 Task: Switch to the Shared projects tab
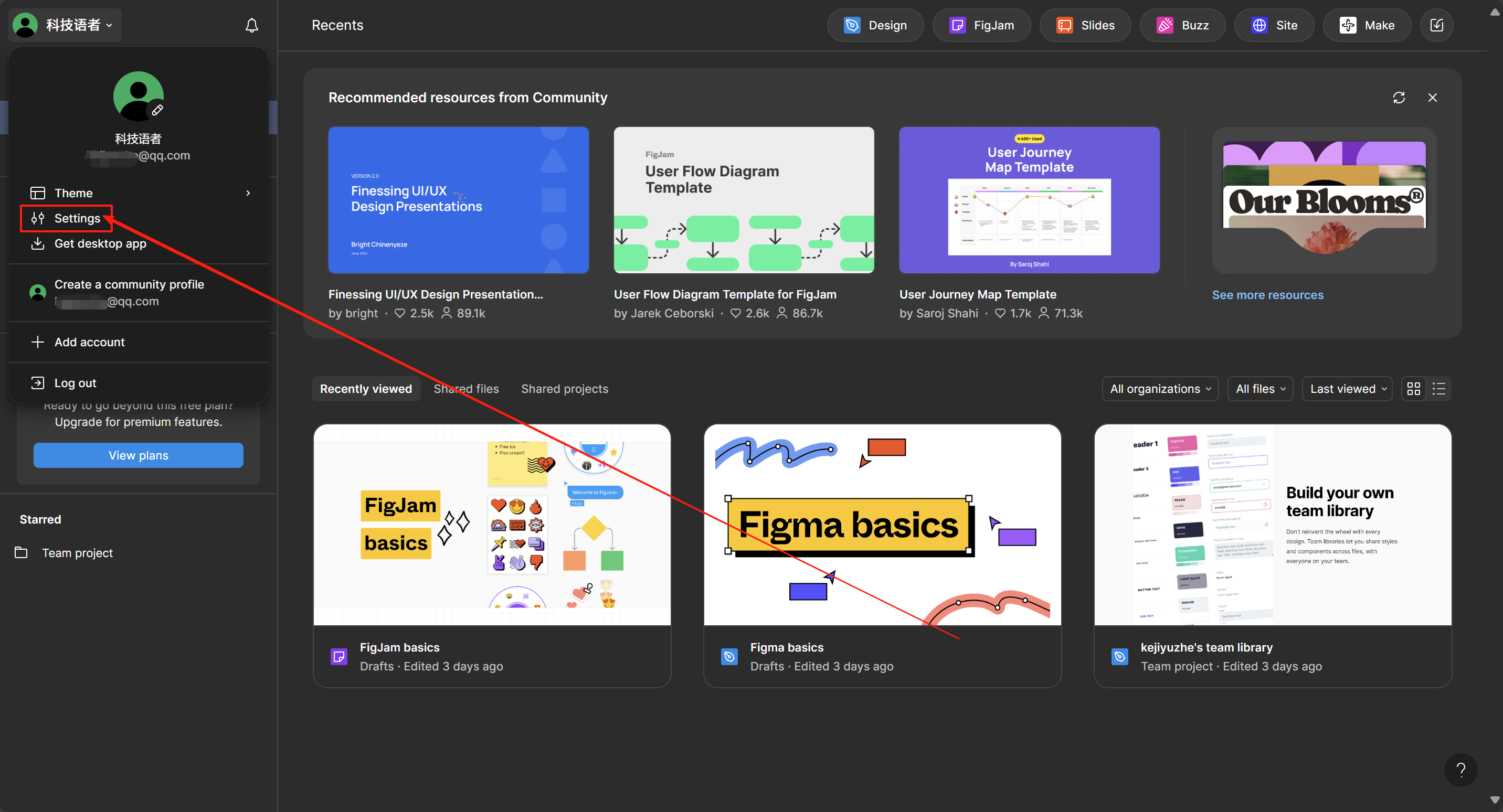[x=564, y=389]
